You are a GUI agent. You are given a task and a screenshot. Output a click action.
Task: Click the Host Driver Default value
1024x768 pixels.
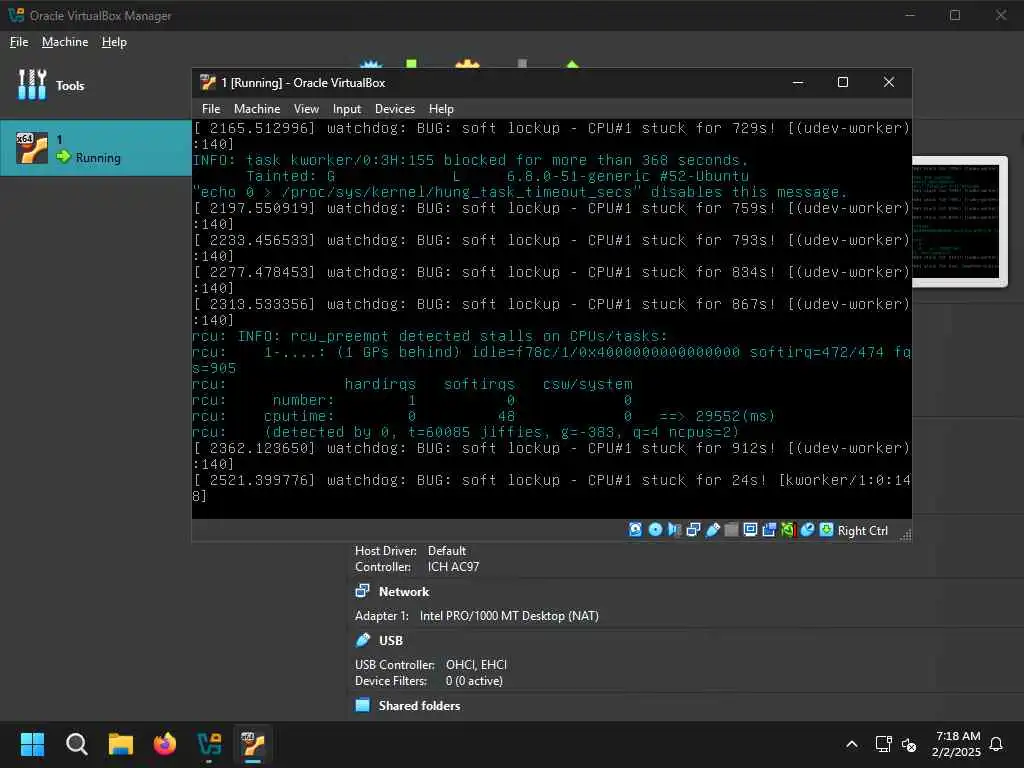[x=447, y=551]
